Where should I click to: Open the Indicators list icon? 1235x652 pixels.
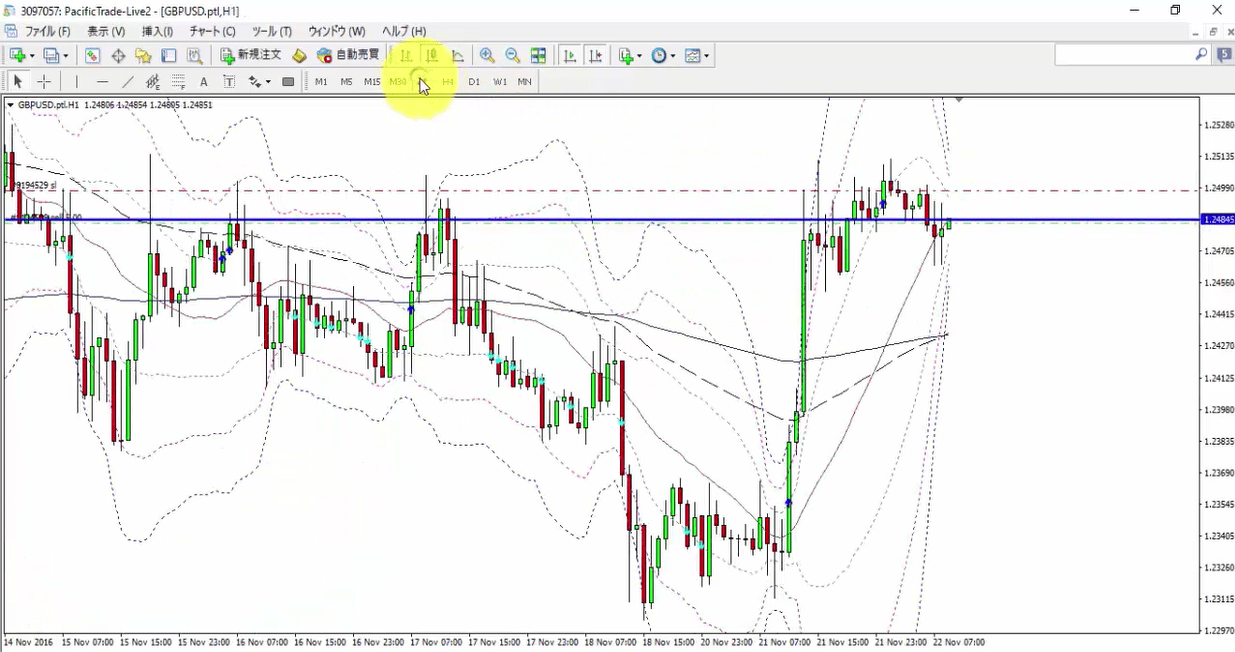point(626,56)
